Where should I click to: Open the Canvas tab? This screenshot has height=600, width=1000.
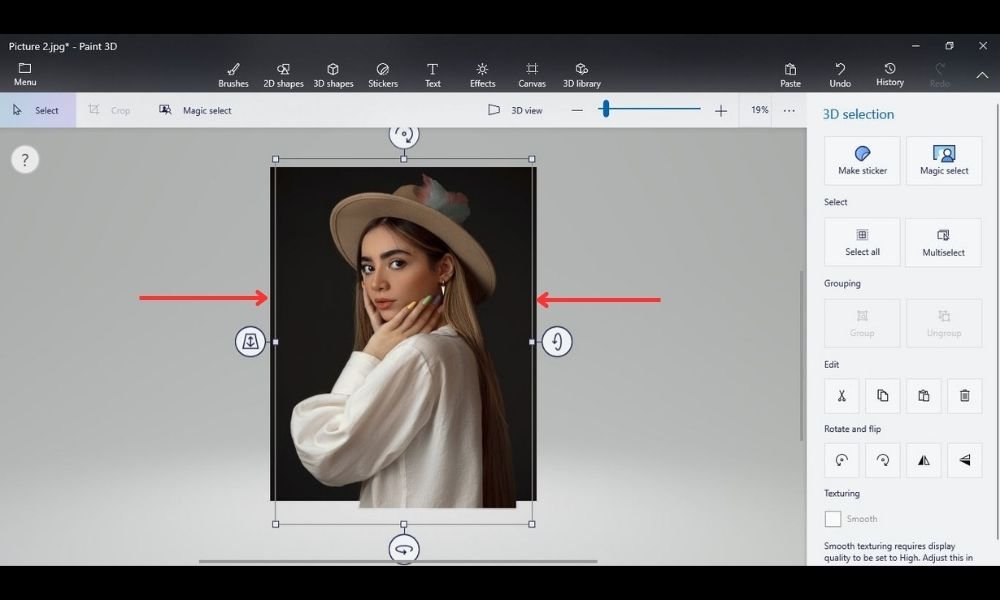[532, 75]
